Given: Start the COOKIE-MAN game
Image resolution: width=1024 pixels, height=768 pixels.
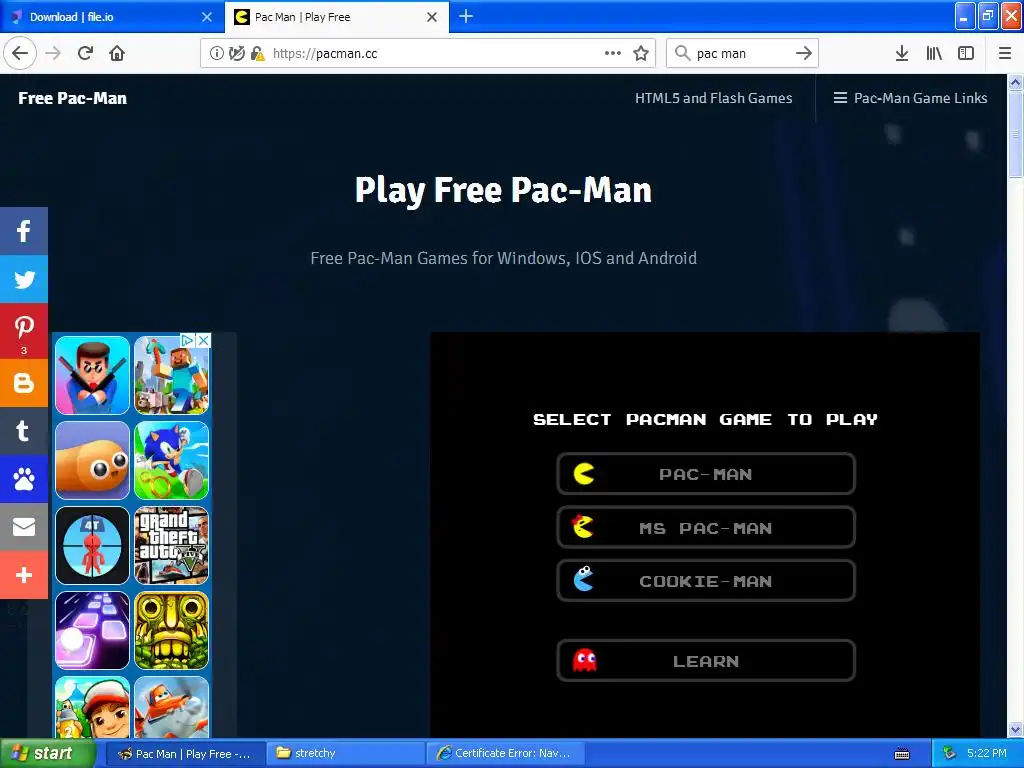Looking at the screenshot, I should (x=706, y=581).
